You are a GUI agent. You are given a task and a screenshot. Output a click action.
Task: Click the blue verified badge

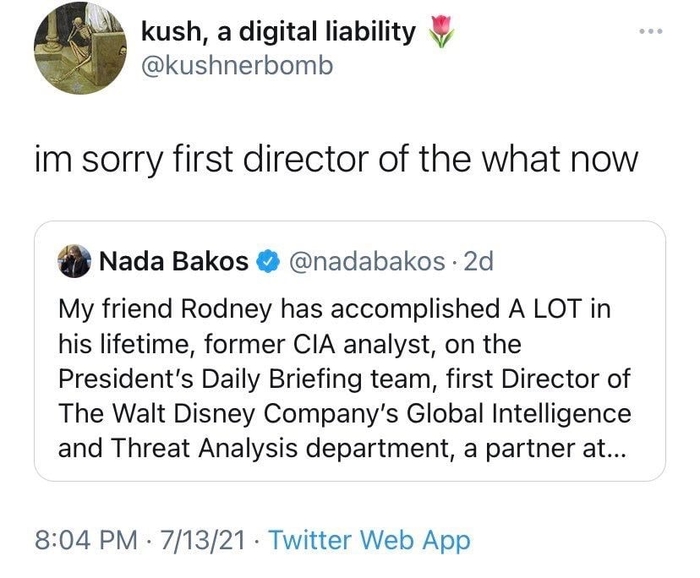[x=267, y=262]
